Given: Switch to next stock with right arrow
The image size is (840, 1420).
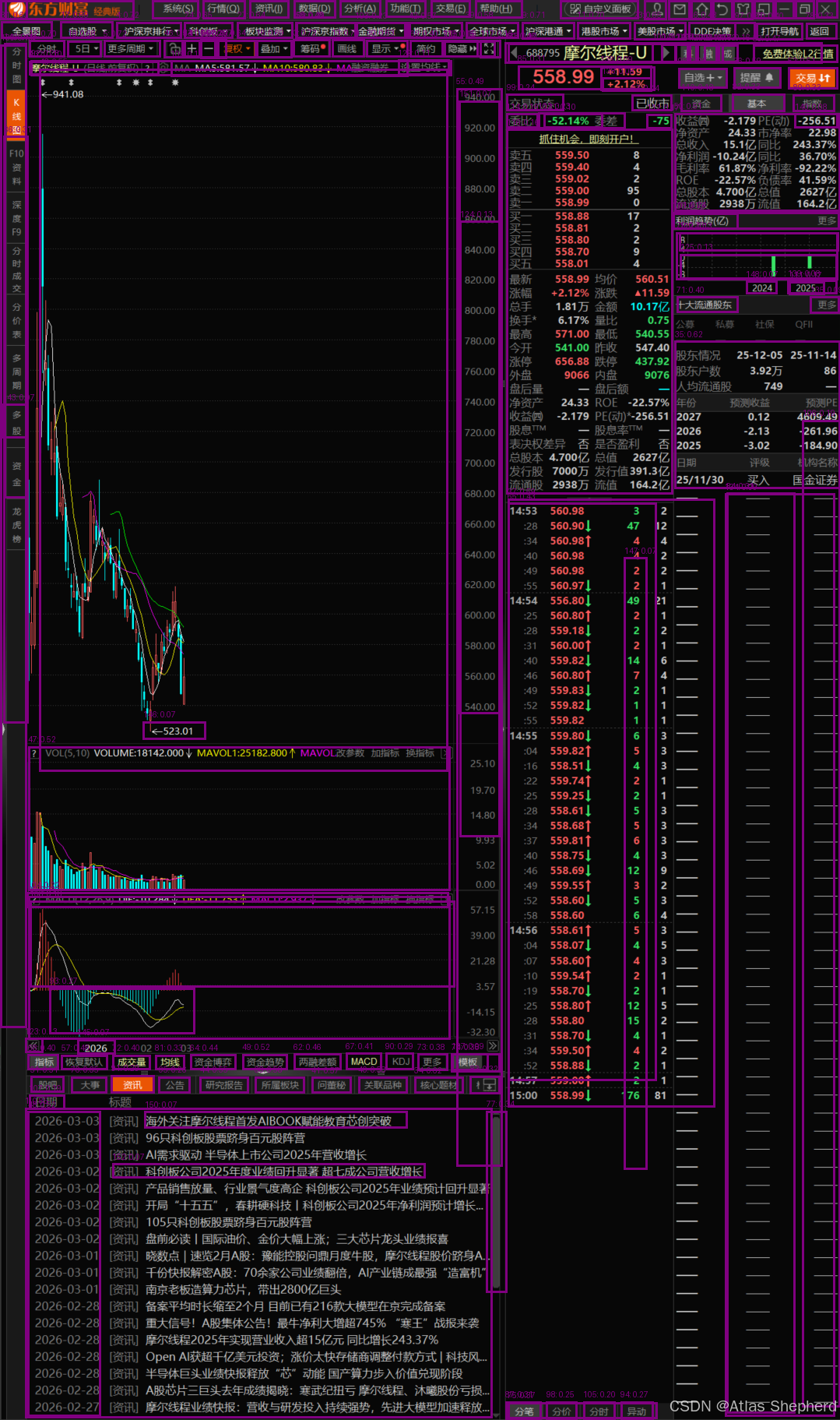Looking at the screenshot, I should [666, 53].
